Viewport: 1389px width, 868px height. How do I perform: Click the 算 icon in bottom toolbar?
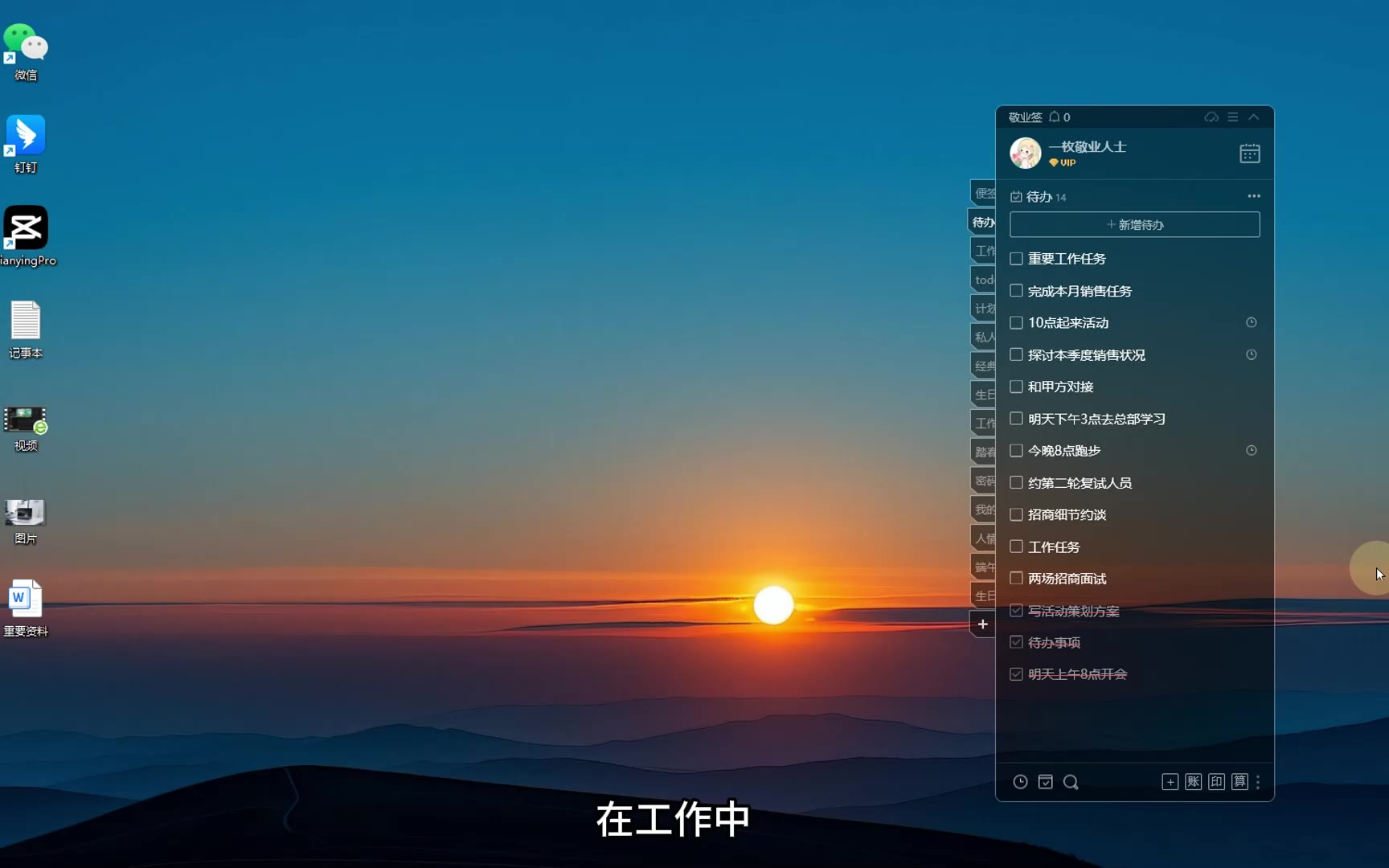tap(1239, 782)
